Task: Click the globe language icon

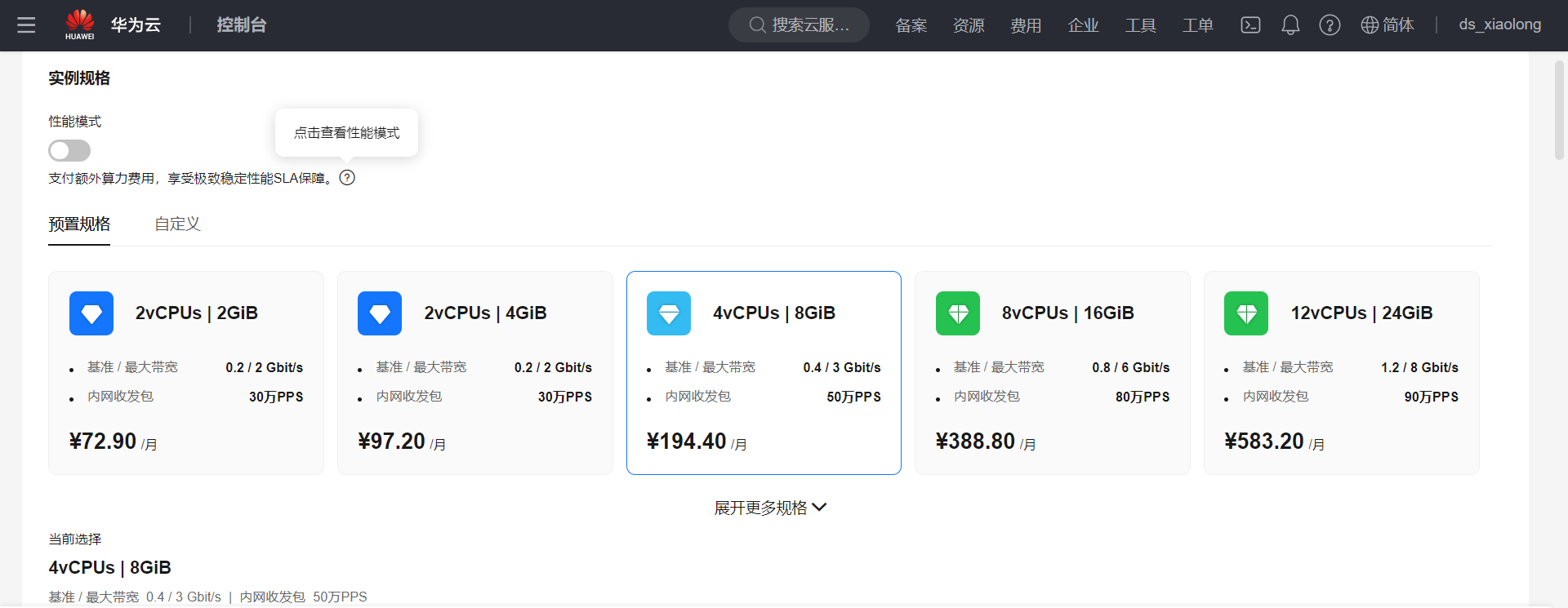Action: pos(1370,25)
